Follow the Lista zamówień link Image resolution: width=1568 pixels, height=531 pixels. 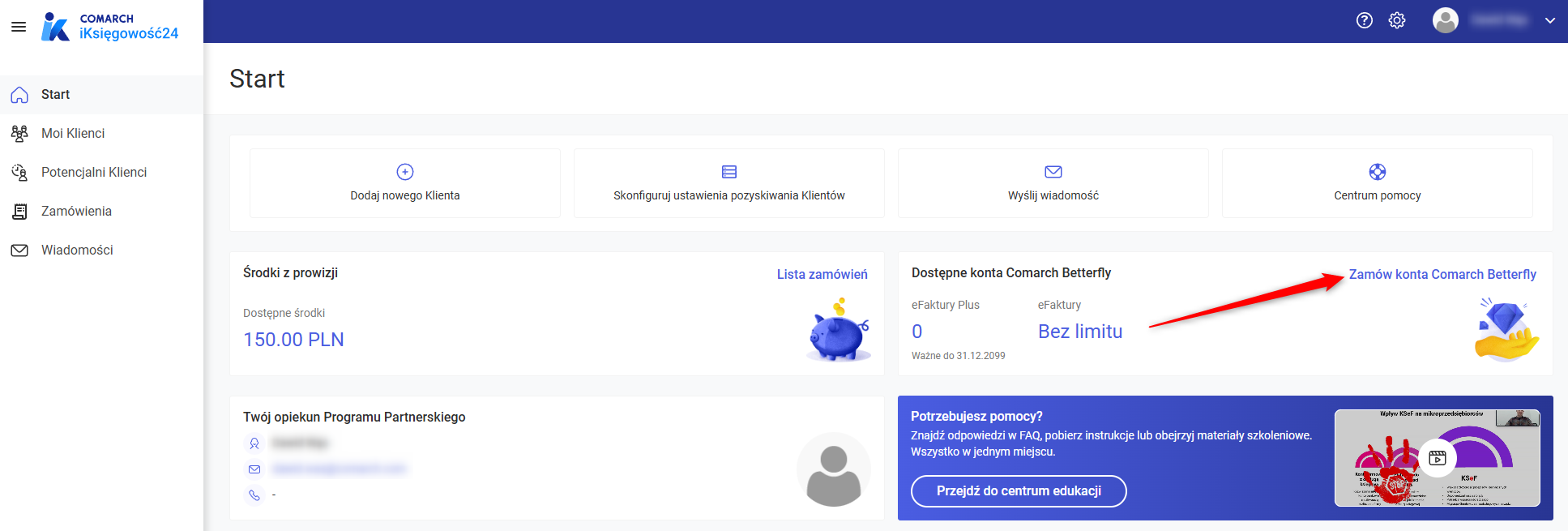pyautogui.click(x=822, y=275)
